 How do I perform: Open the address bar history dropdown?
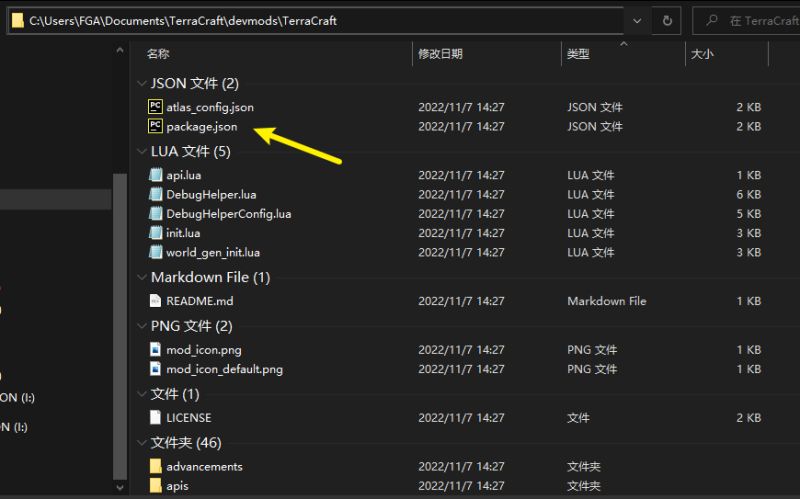(x=637, y=21)
